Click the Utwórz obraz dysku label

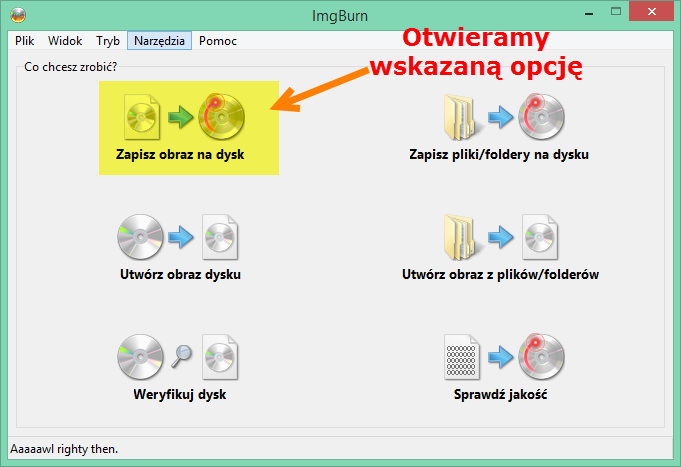coord(180,275)
